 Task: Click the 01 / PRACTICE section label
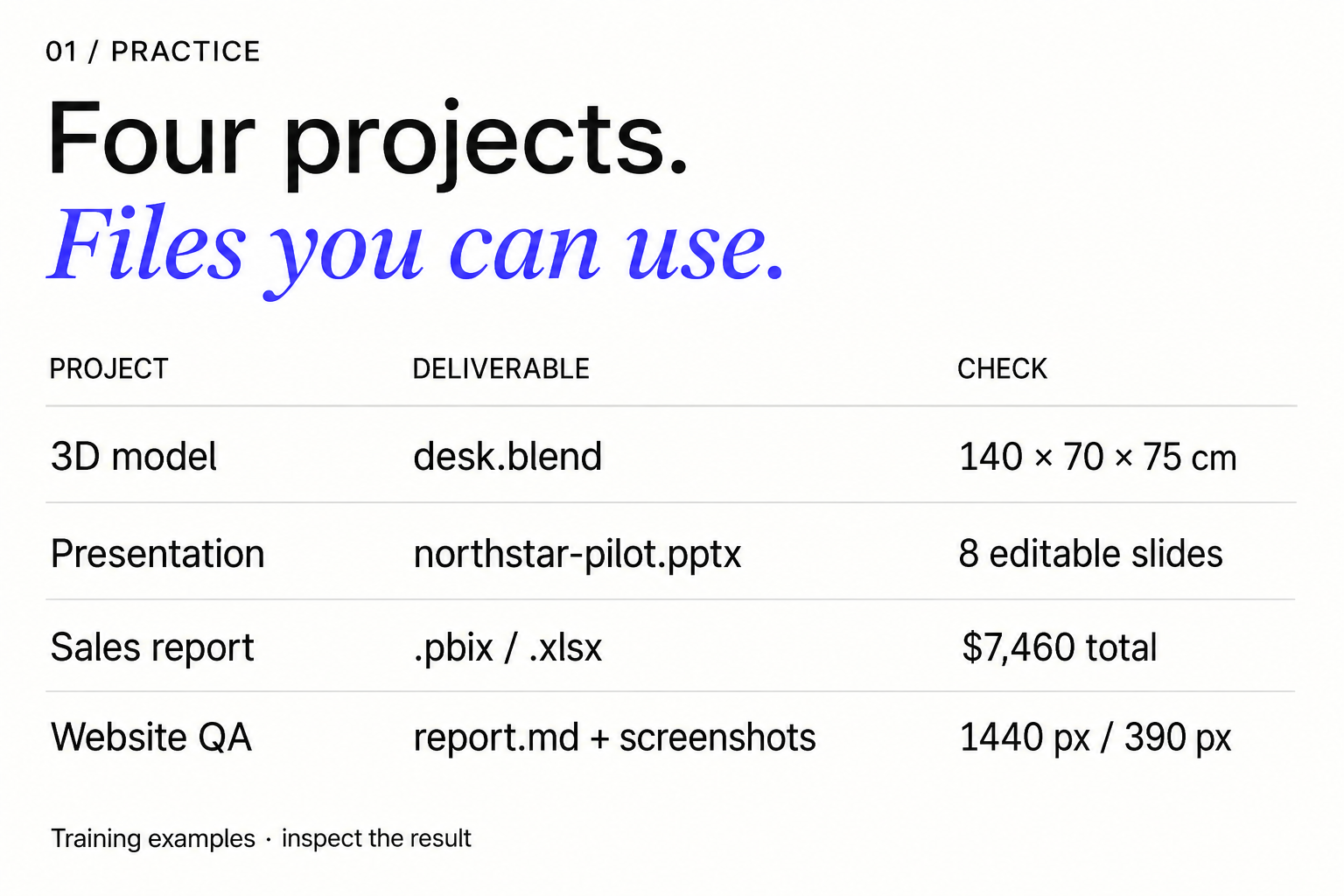[x=153, y=52]
